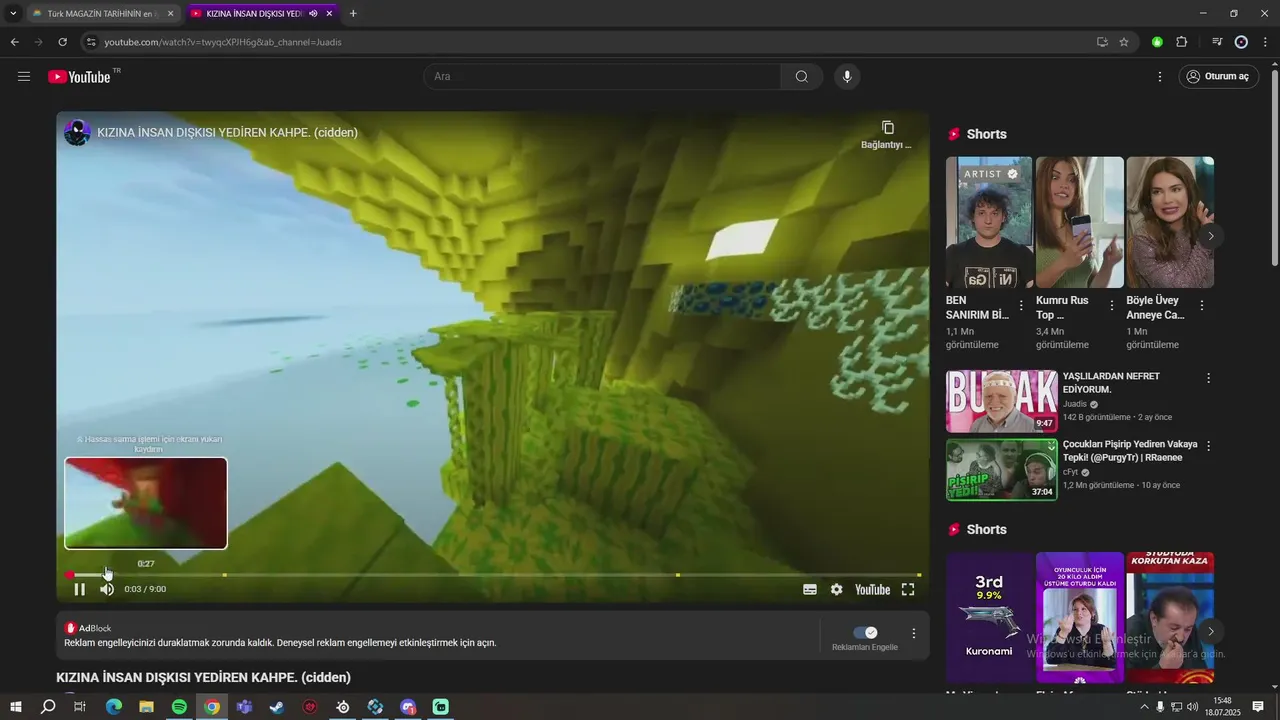This screenshot has width=1280, height=720.
Task: Start voice search with microphone icon
Action: click(x=847, y=77)
